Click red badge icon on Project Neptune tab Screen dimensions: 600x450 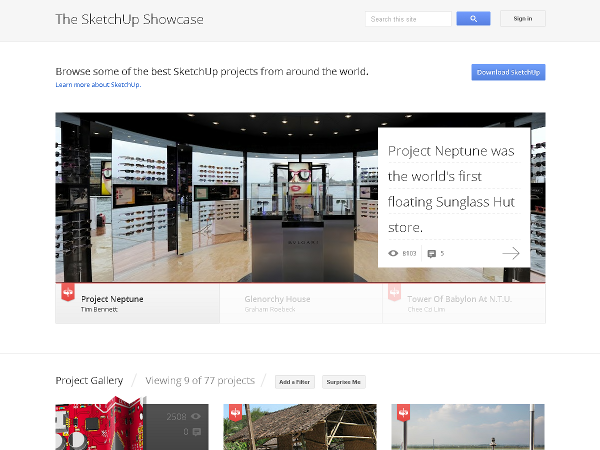coord(68,293)
